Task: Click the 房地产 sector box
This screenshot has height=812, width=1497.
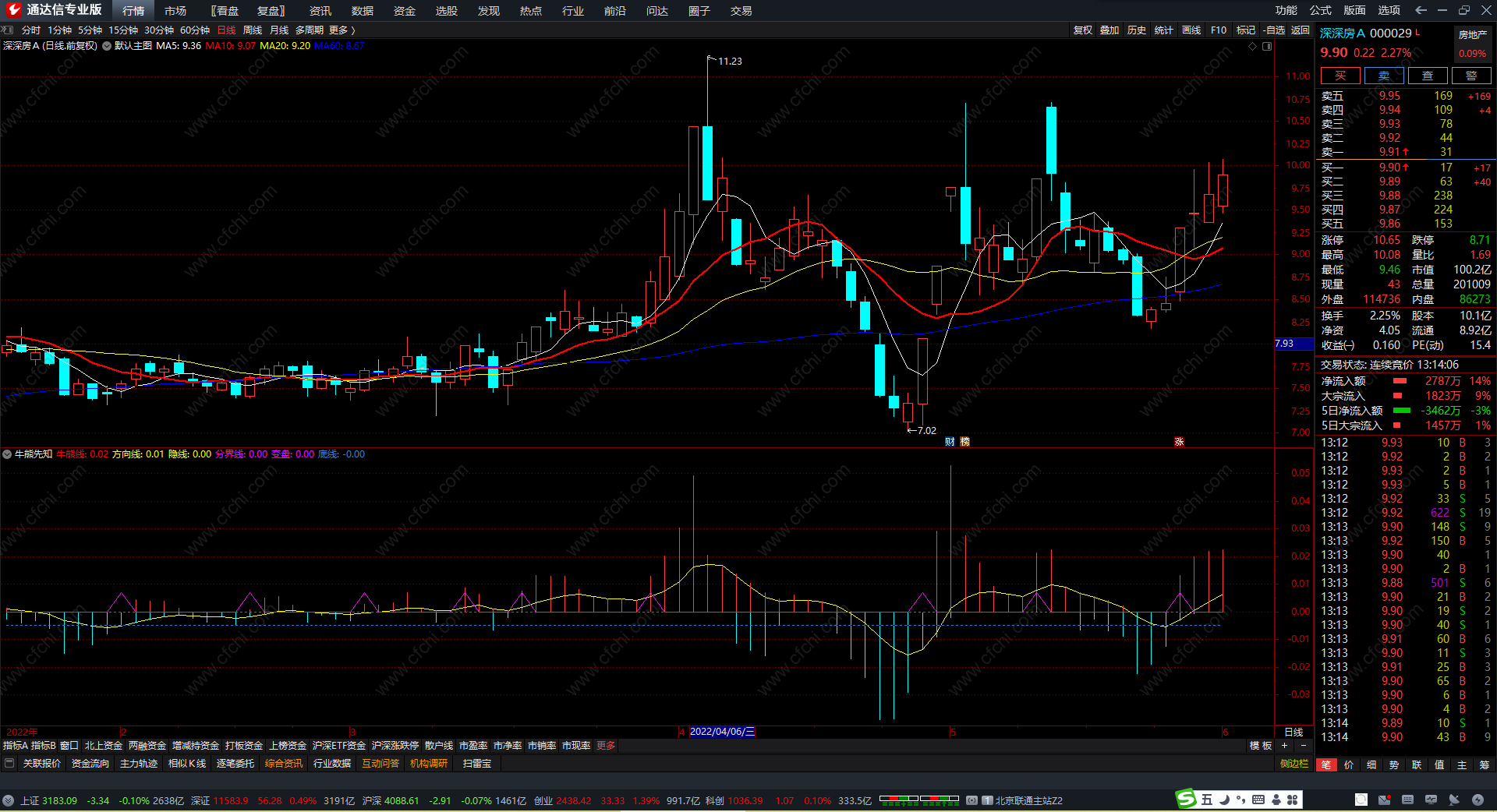Action: 1473,44
